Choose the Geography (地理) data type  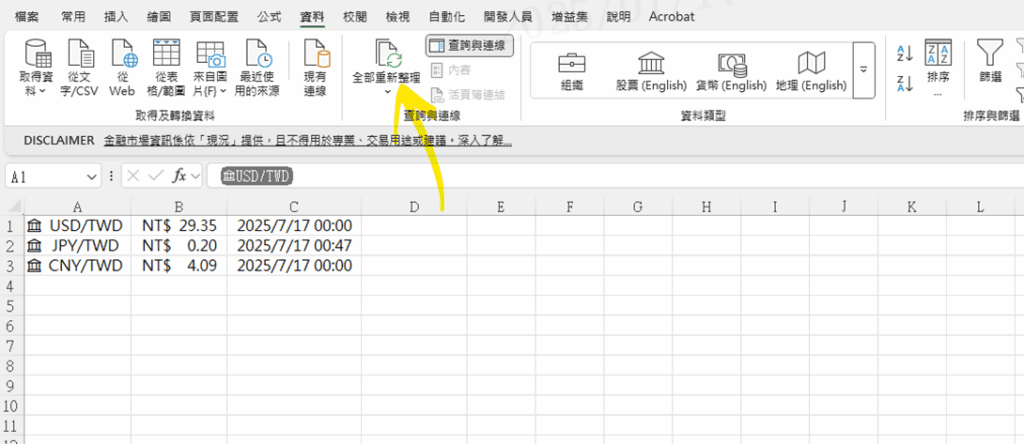[811, 69]
